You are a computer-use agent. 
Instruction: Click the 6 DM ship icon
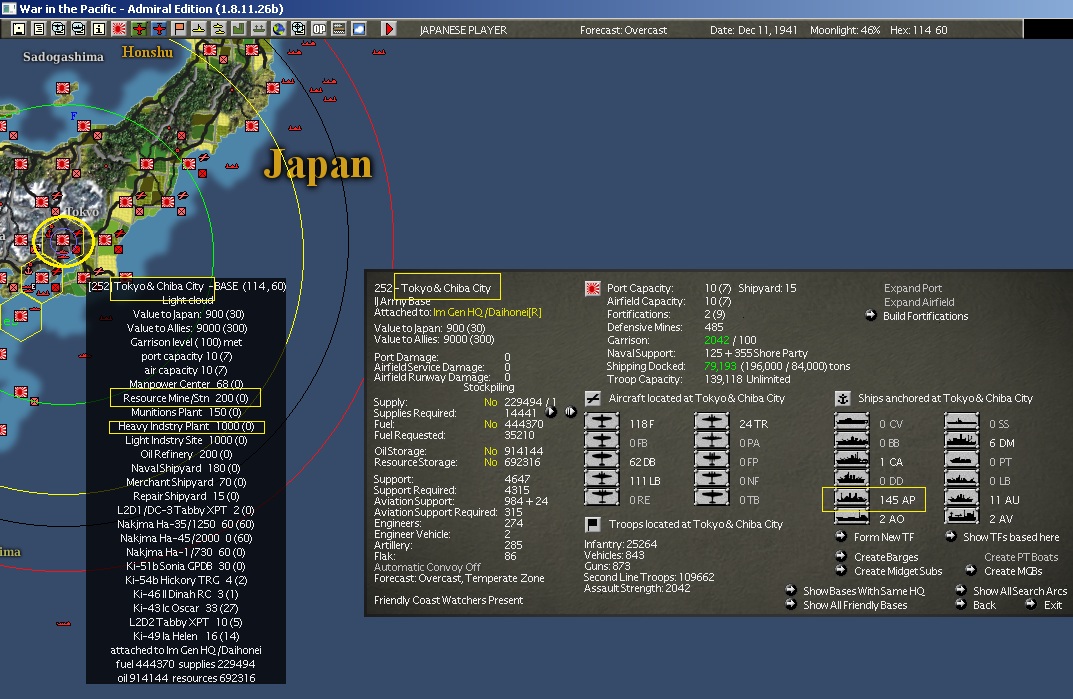pos(961,442)
